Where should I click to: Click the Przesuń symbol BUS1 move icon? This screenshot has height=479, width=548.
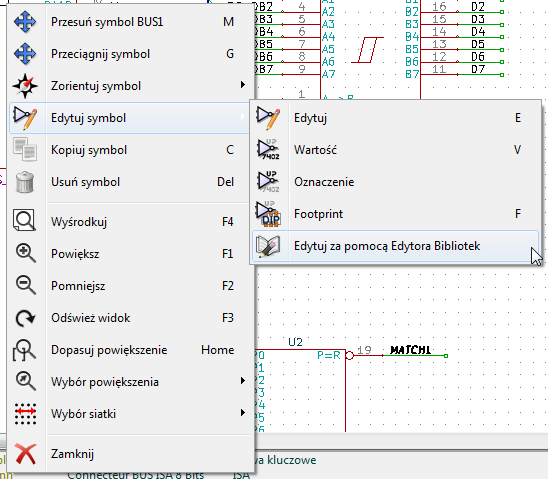[25, 22]
